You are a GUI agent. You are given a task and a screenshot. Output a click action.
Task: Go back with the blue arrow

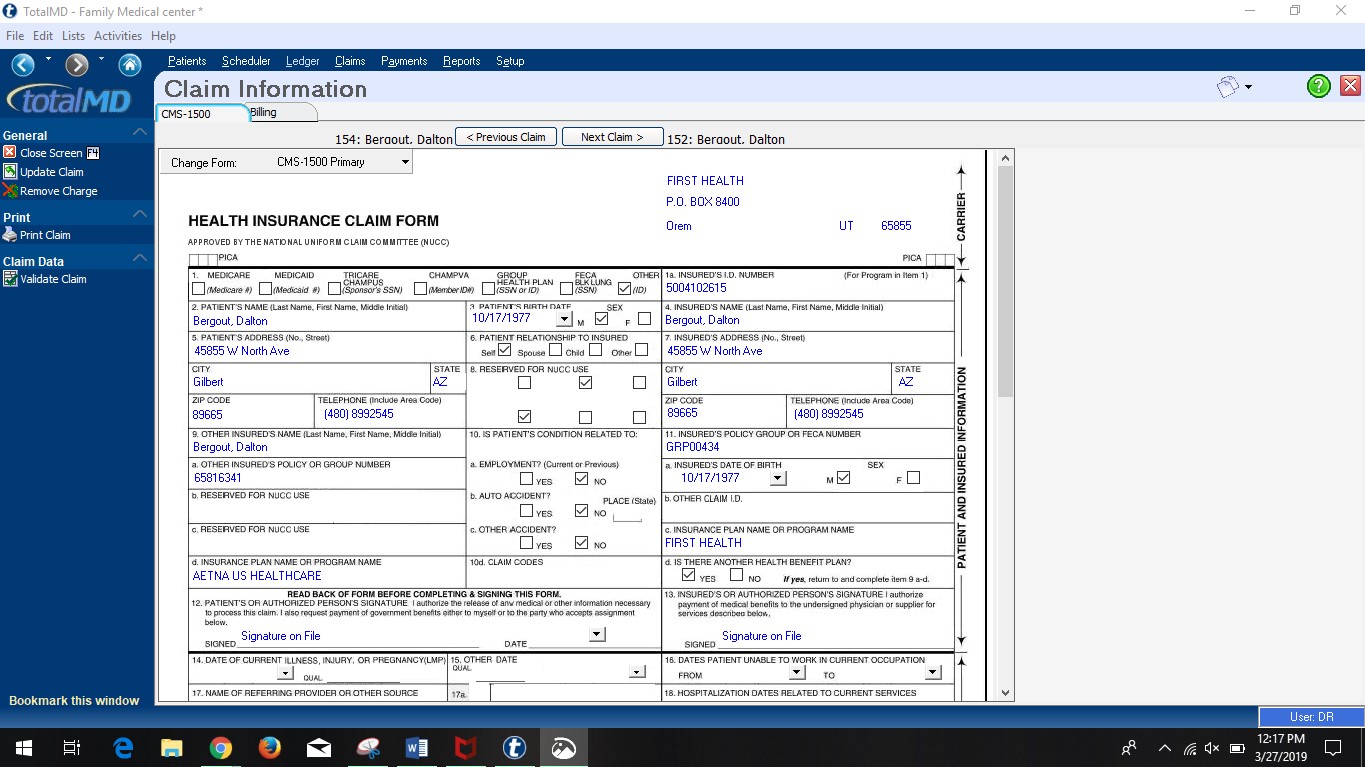click(x=23, y=65)
